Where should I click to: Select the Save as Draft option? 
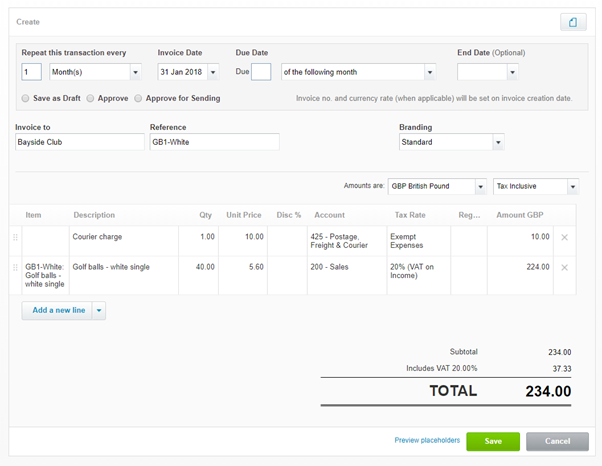25,98
